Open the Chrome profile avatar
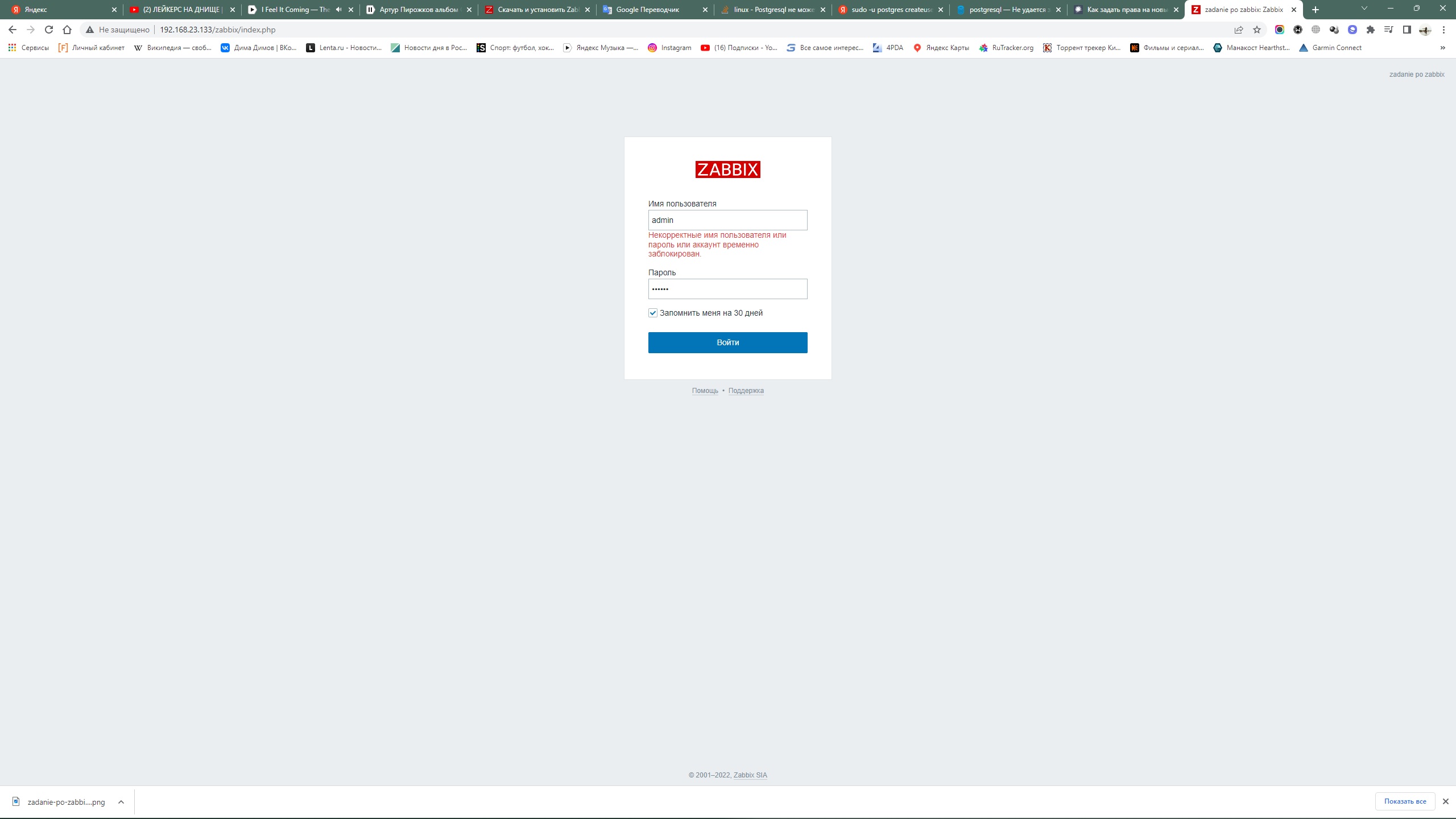Viewport: 1456px width, 819px height. pyautogui.click(x=1425, y=30)
